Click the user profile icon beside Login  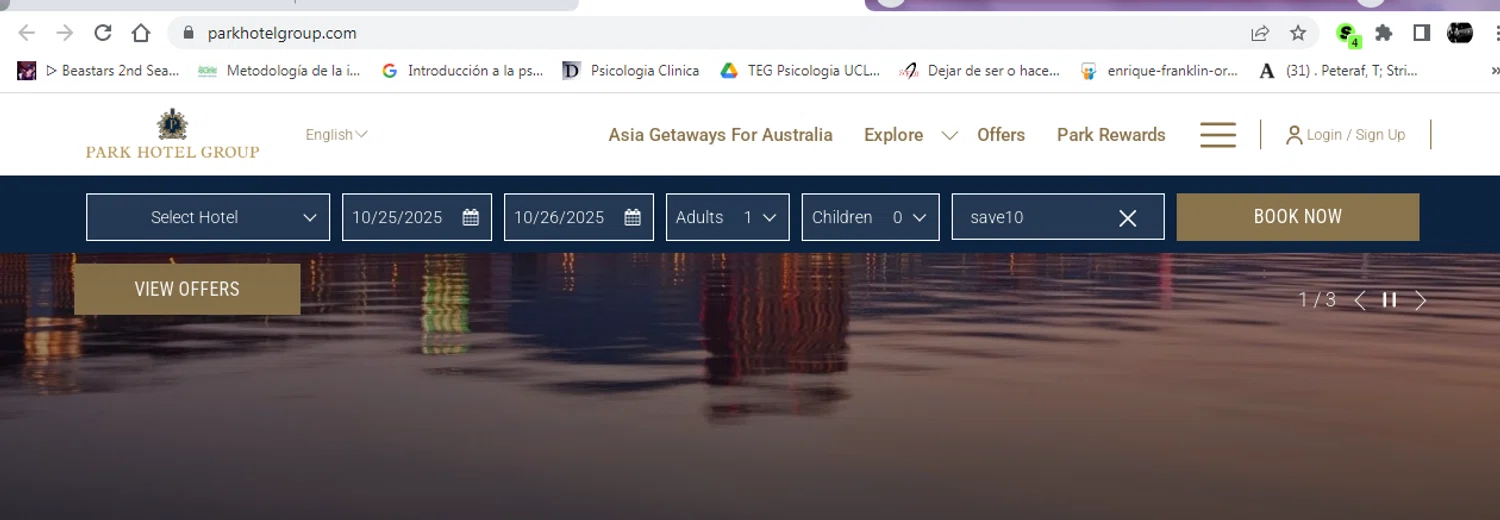click(1294, 135)
